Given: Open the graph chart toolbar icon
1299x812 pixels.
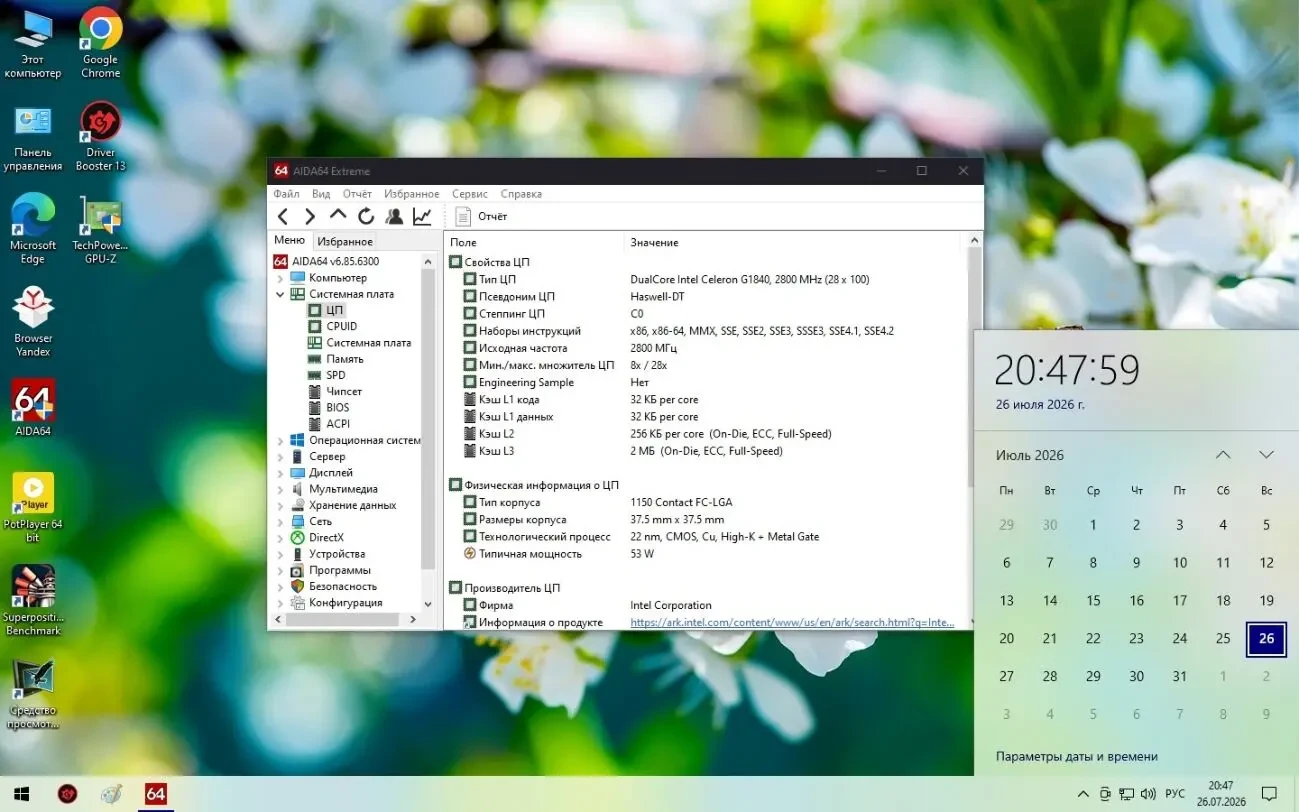Looking at the screenshot, I should 422,216.
